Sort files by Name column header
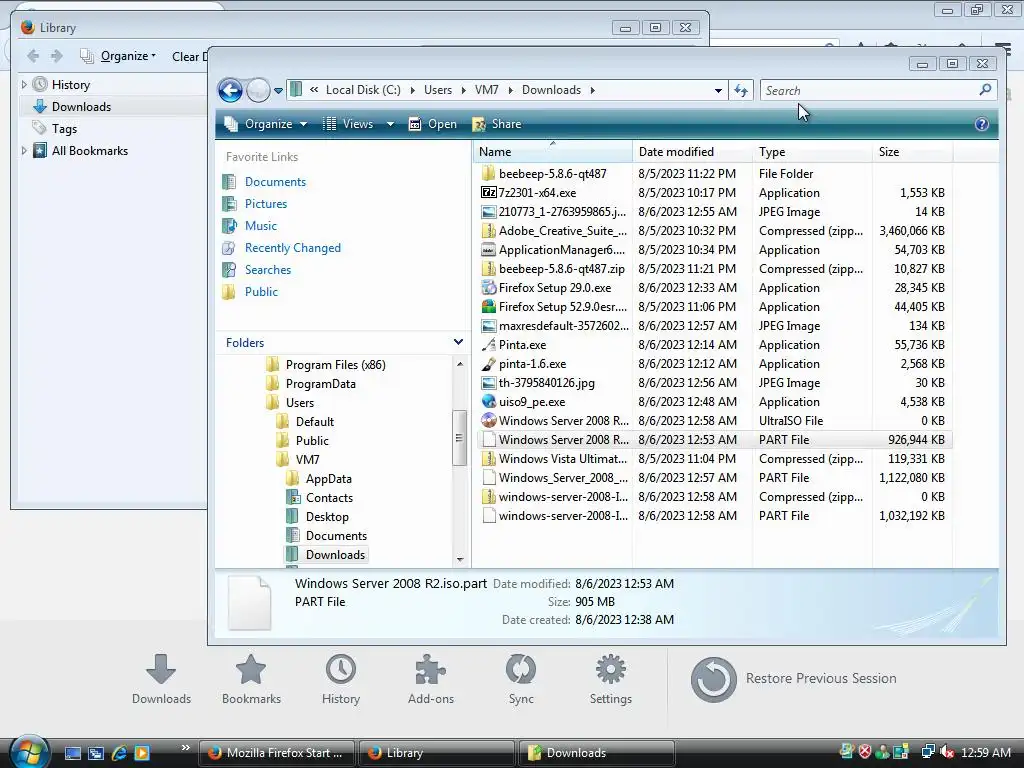Screen dimensions: 1024x768 click(552, 152)
